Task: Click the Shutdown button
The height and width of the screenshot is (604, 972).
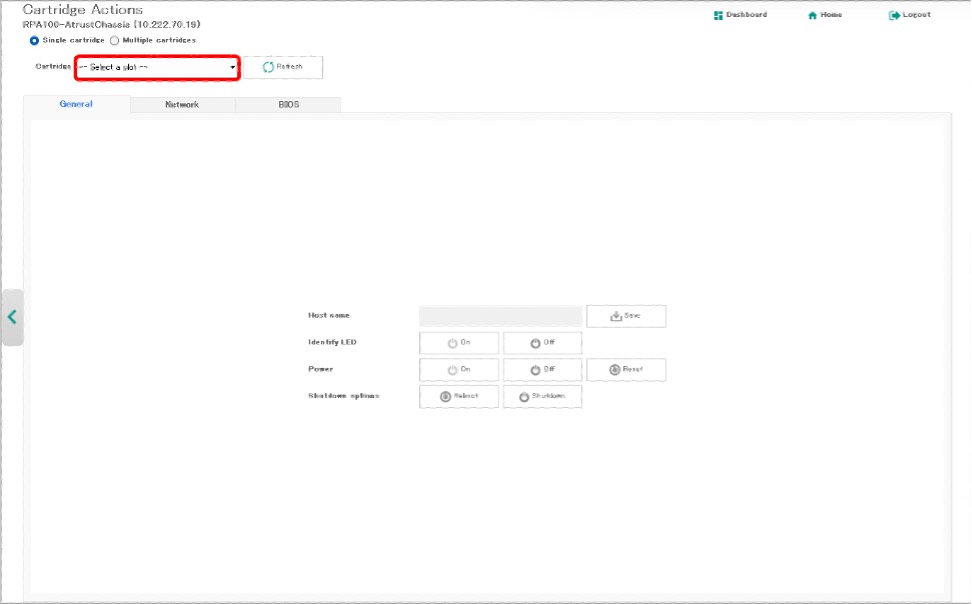Action: point(542,396)
